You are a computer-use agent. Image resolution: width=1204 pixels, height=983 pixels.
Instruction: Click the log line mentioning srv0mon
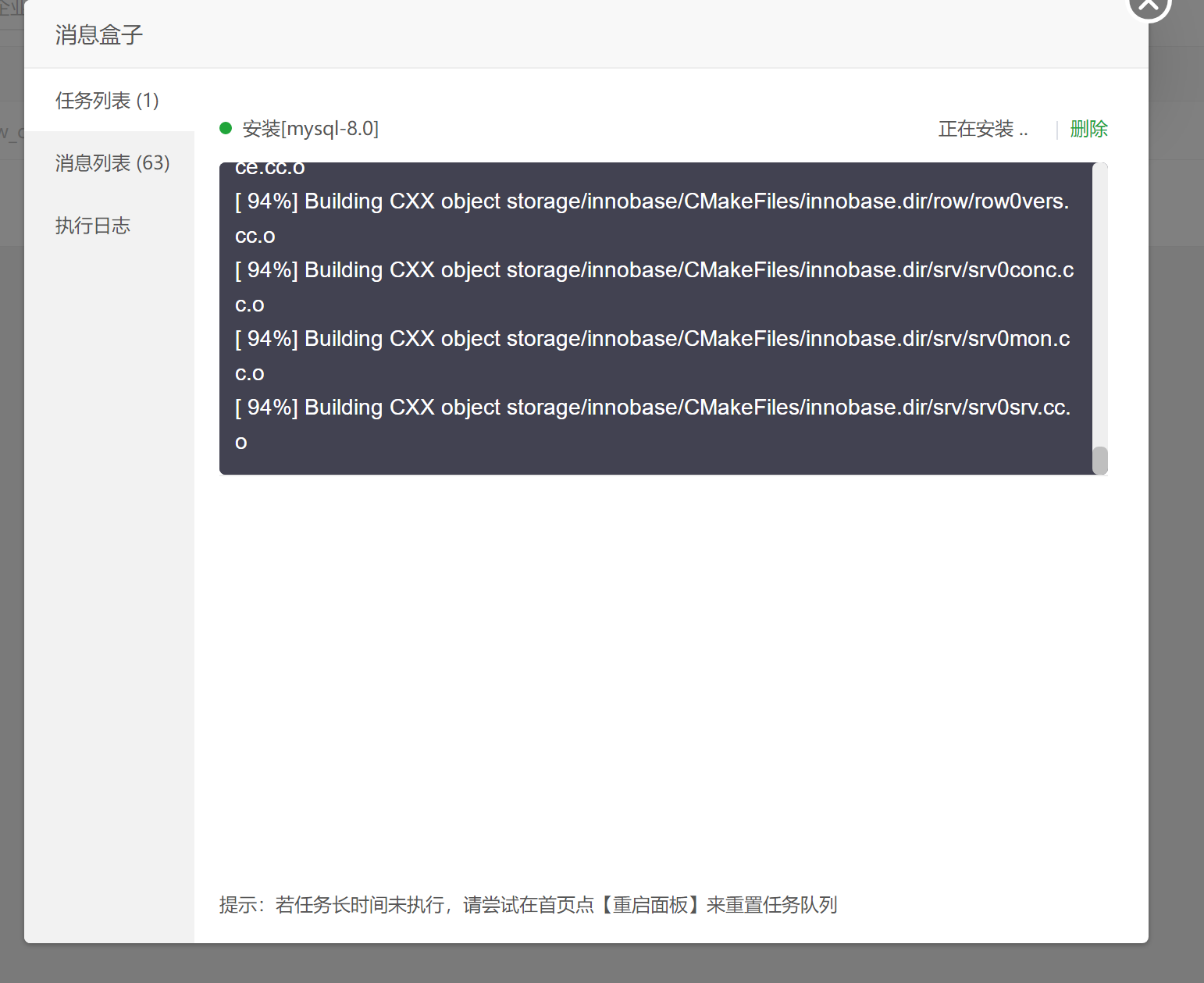(x=653, y=355)
